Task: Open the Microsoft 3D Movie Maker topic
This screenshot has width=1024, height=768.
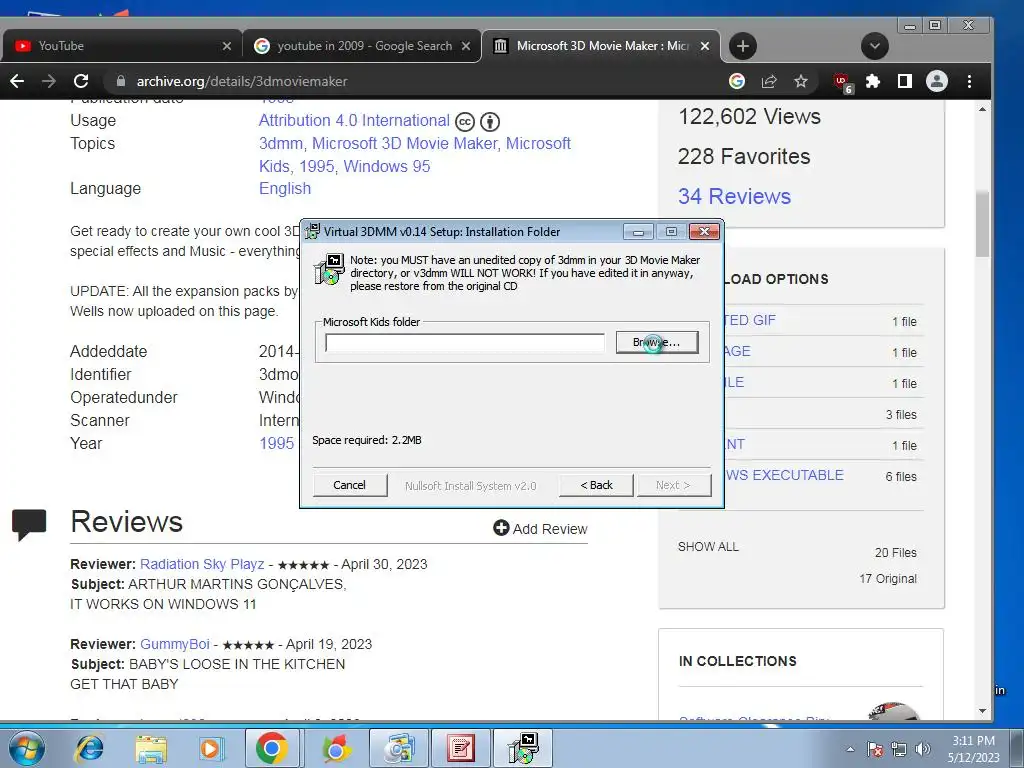Action: 405,144
